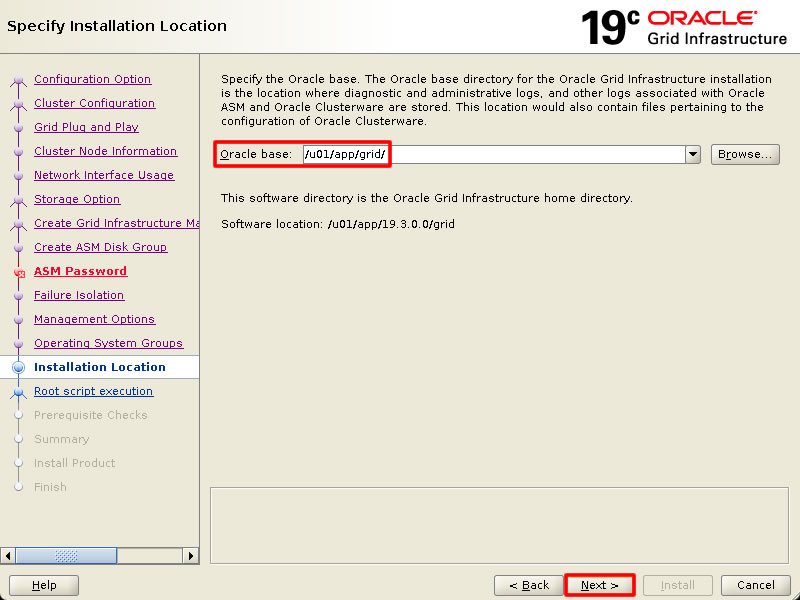Proceed with the Next button
Viewport: 800px width, 600px height.
[x=599, y=585]
